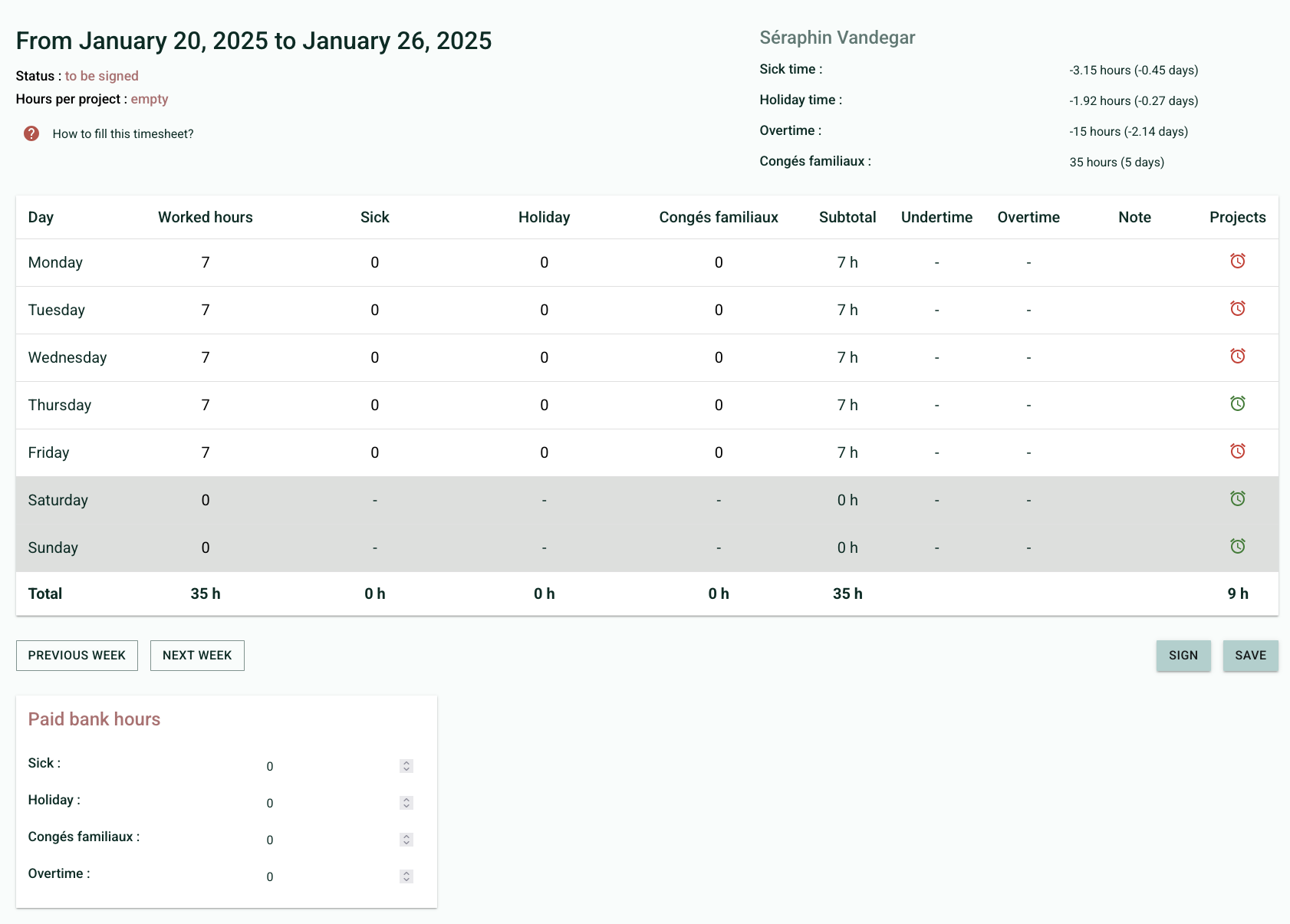Click the Projects column header
The height and width of the screenshot is (924, 1290).
click(1238, 217)
